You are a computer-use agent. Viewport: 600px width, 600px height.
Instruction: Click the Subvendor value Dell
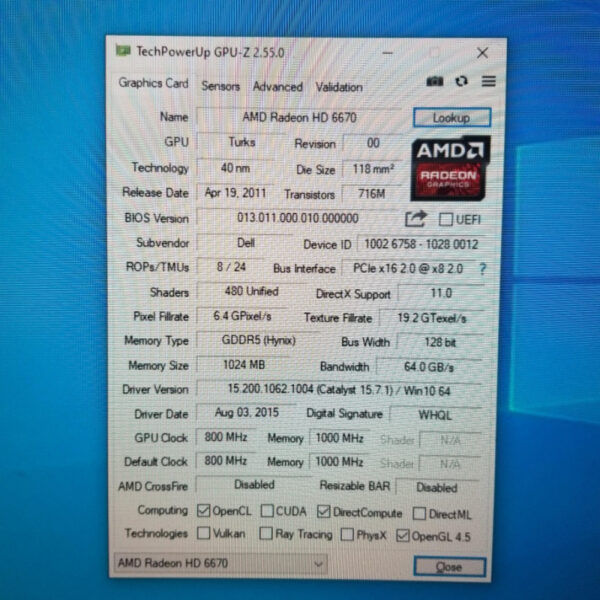pyautogui.click(x=245, y=243)
